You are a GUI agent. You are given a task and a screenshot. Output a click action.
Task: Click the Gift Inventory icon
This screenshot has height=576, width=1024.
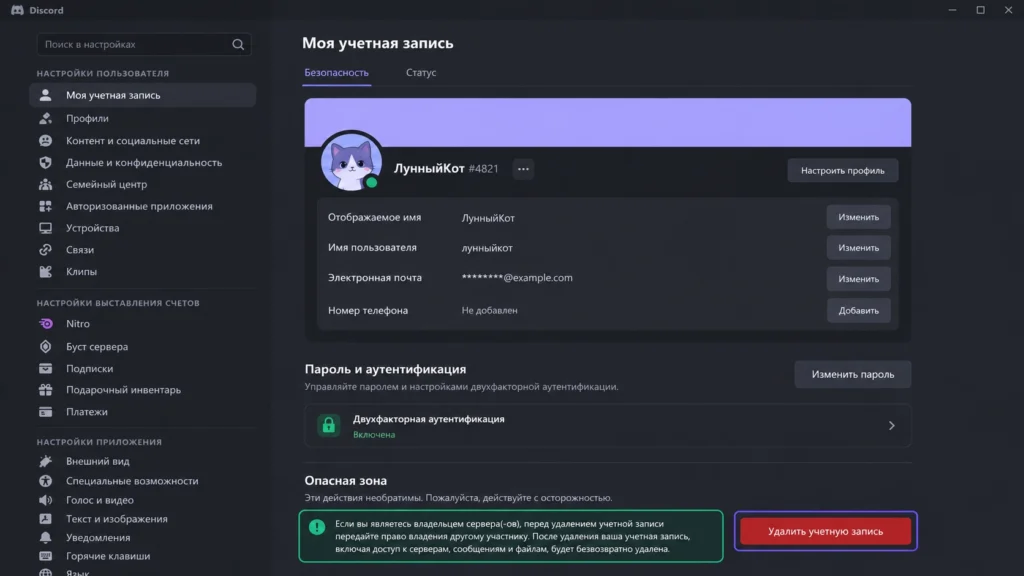45,390
